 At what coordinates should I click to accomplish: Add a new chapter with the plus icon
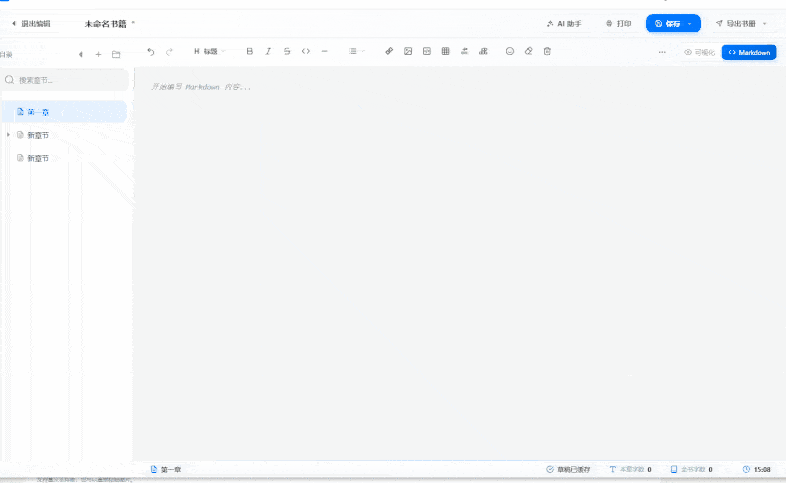(x=98, y=54)
